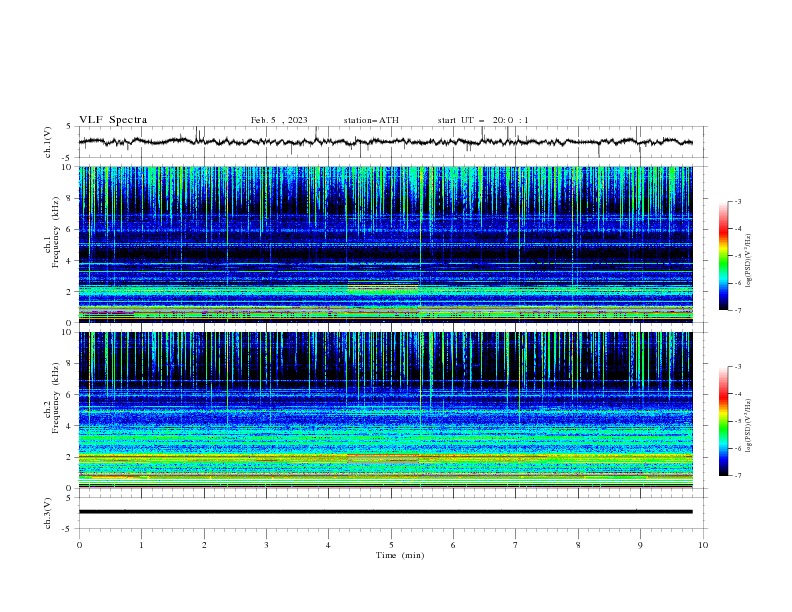Click the "7" tick on the time axis

(x=516, y=545)
